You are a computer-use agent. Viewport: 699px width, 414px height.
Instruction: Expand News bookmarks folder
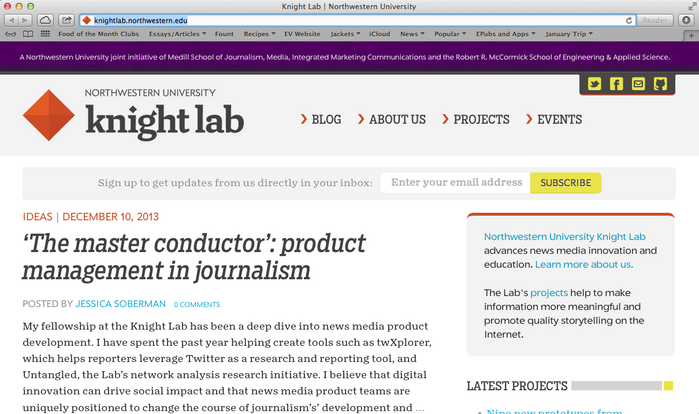click(x=412, y=34)
